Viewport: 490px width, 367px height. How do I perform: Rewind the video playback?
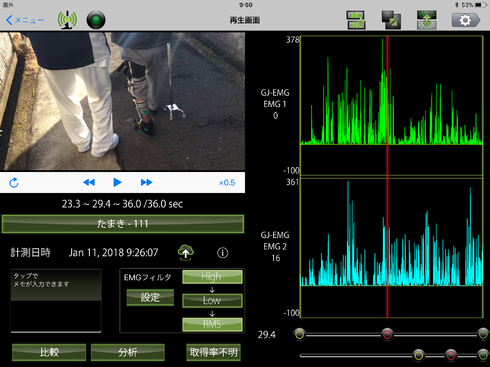(x=89, y=182)
